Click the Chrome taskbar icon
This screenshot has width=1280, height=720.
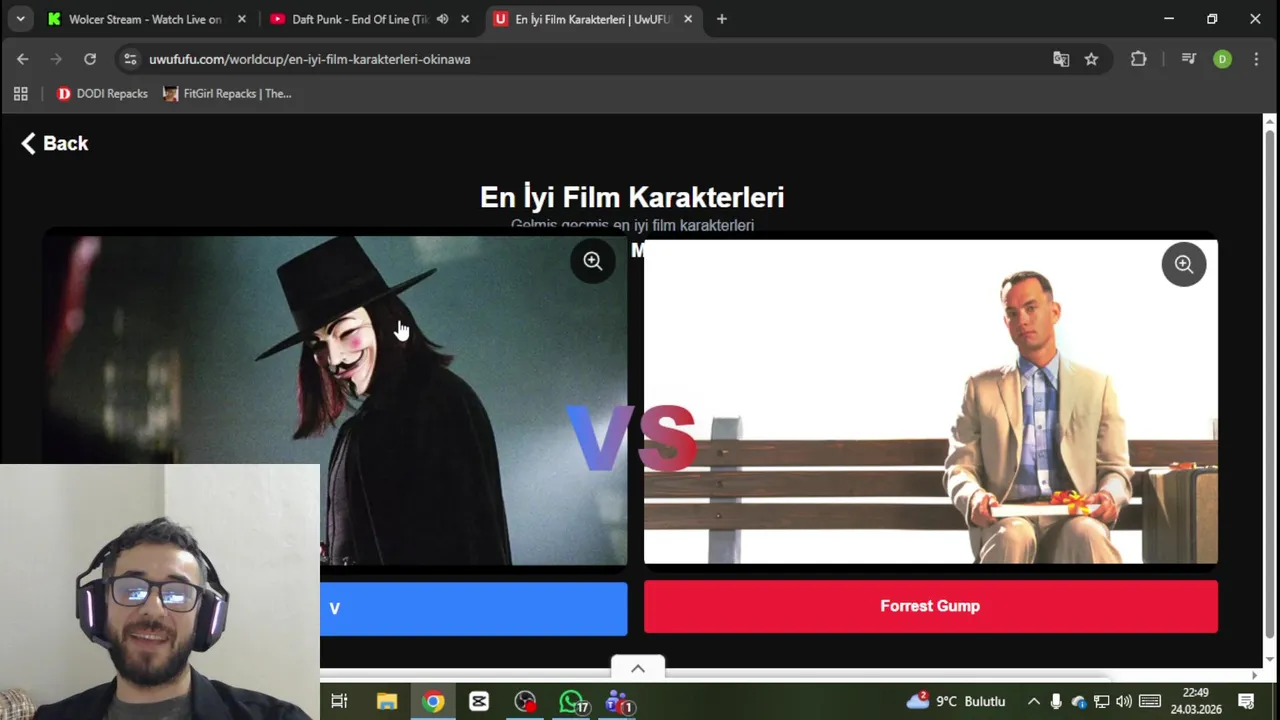[433, 701]
